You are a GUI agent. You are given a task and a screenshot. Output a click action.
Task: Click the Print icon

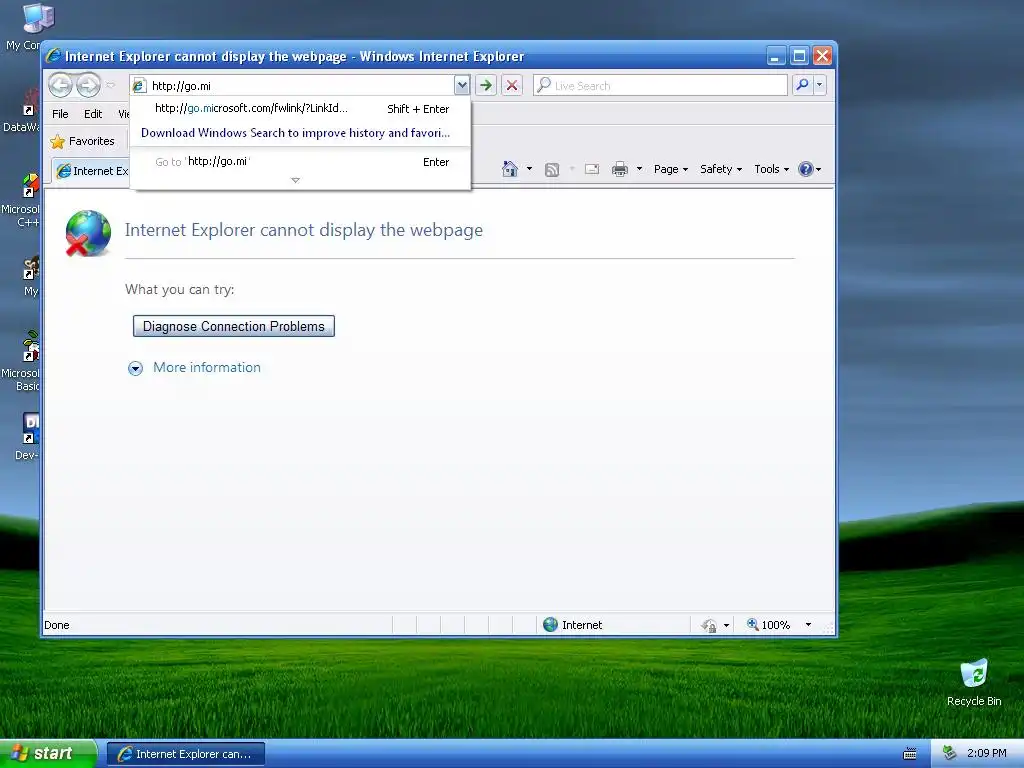[620, 169]
